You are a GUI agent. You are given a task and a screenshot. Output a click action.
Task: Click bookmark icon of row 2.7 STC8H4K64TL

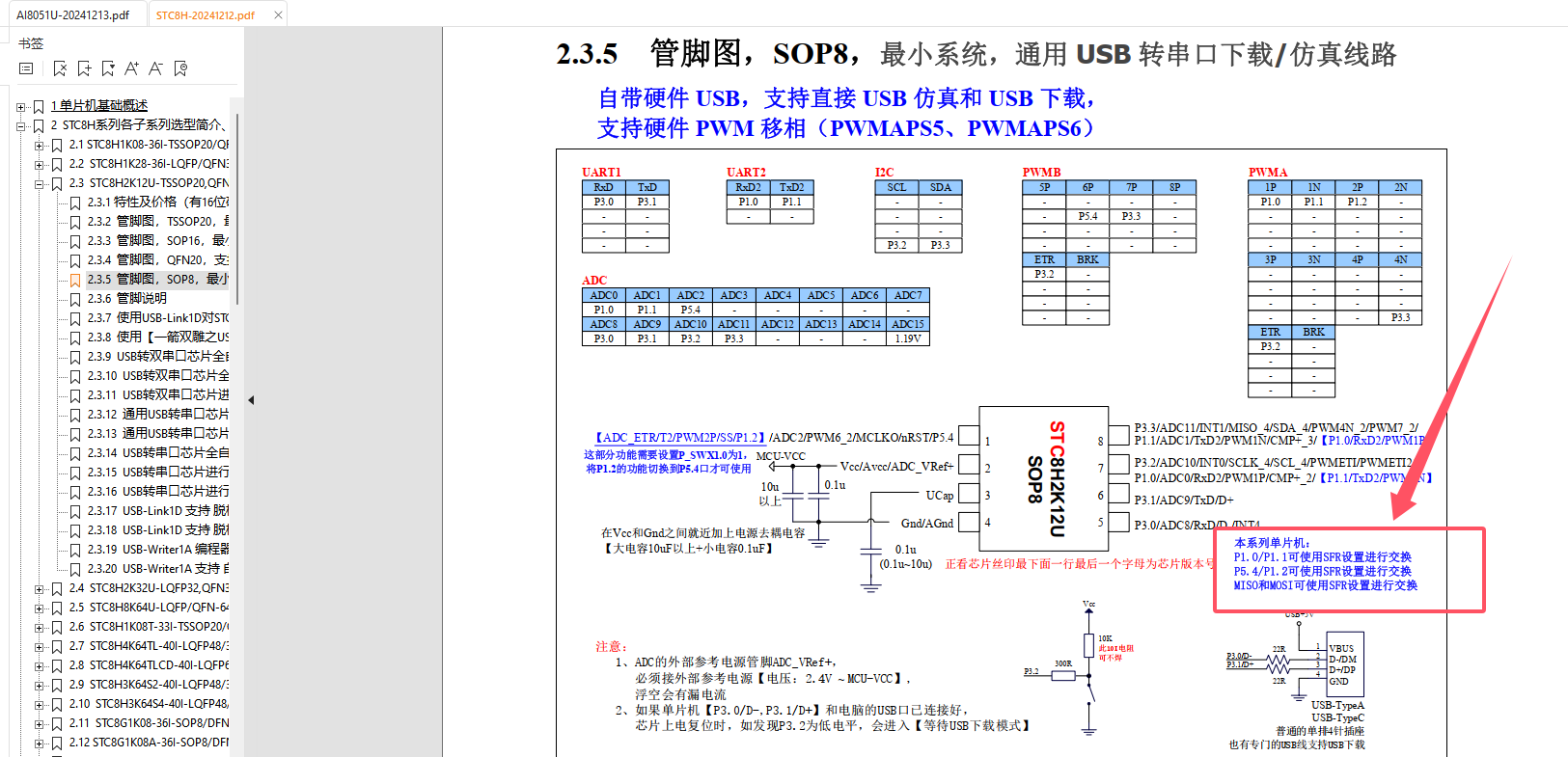[x=57, y=646]
